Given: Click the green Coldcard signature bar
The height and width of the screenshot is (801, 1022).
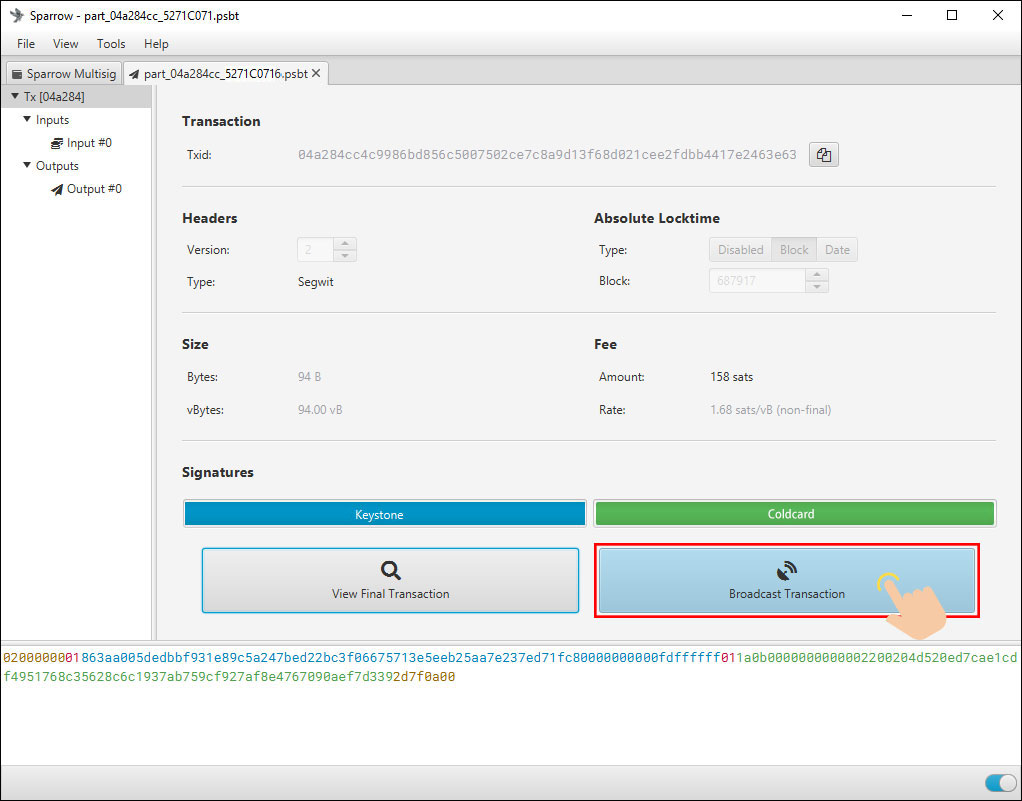Looking at the screenshot, I should click(x=794, y=514).
